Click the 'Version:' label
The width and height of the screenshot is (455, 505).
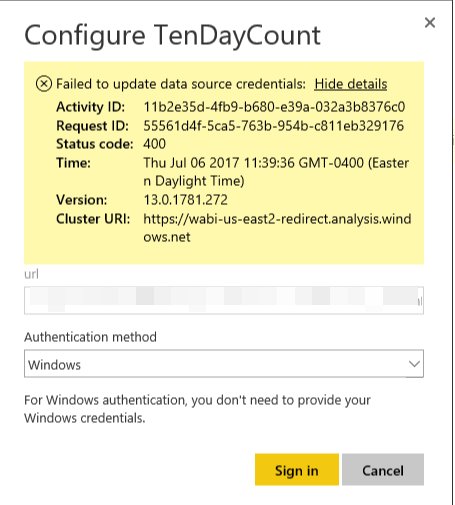(82, 200)
